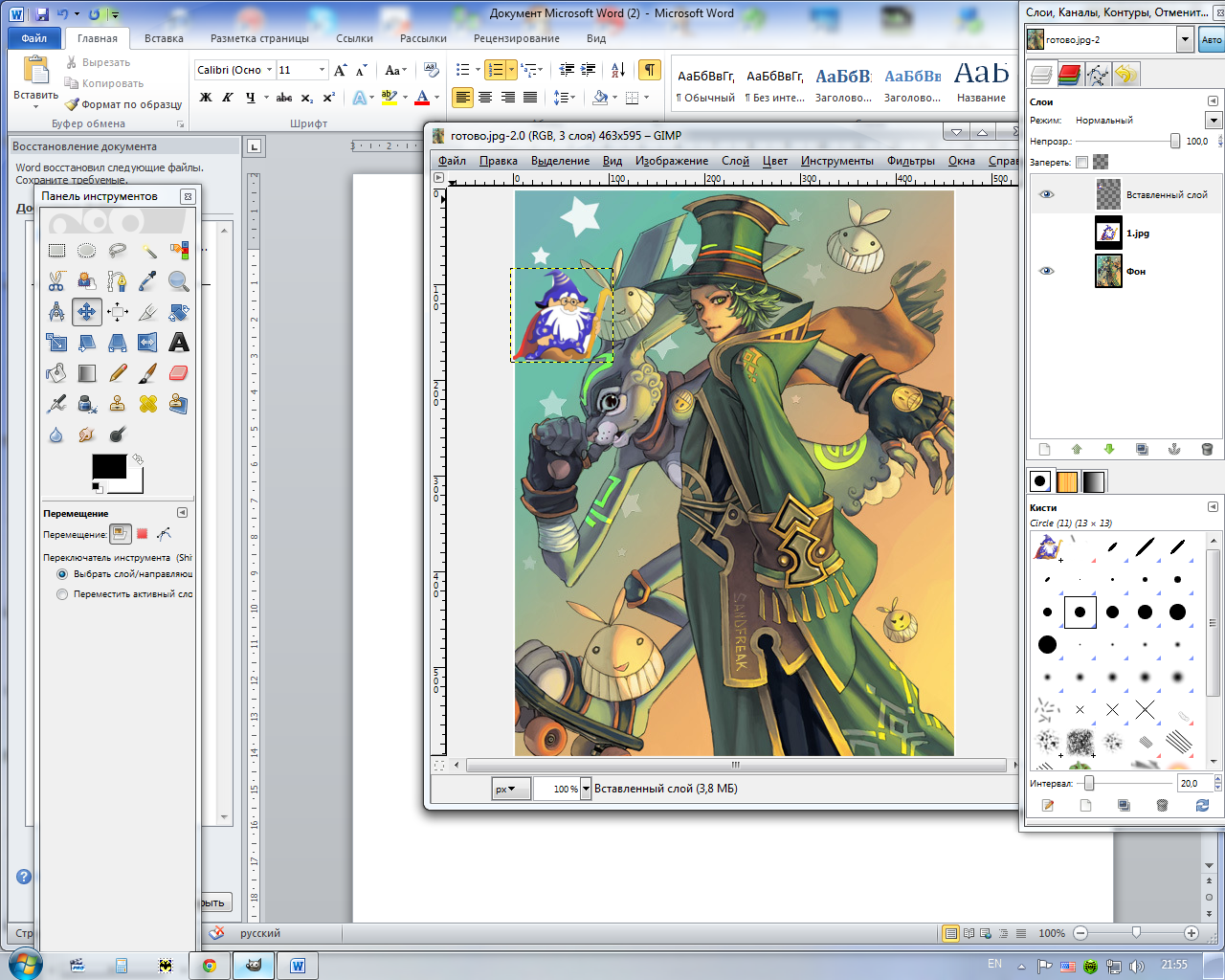Click the Копировать button in Word
This screenshot has height=980, width=1225.
click(x=104, y=83)
